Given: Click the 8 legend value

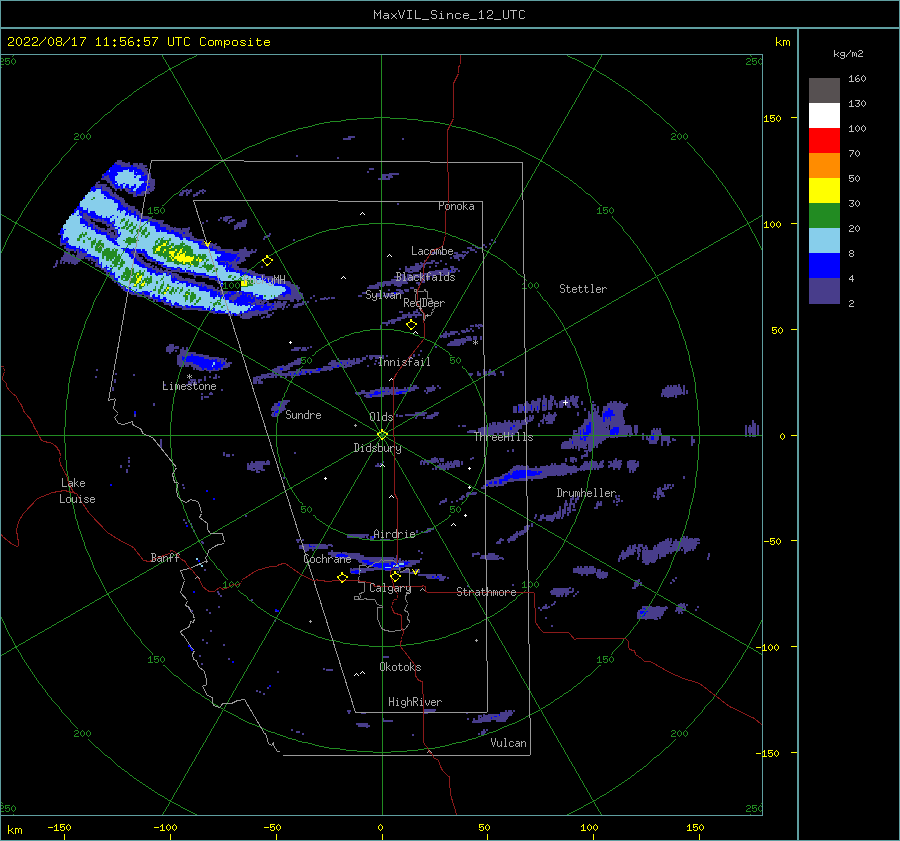Looking at the screenshot, I should [851, 254].
